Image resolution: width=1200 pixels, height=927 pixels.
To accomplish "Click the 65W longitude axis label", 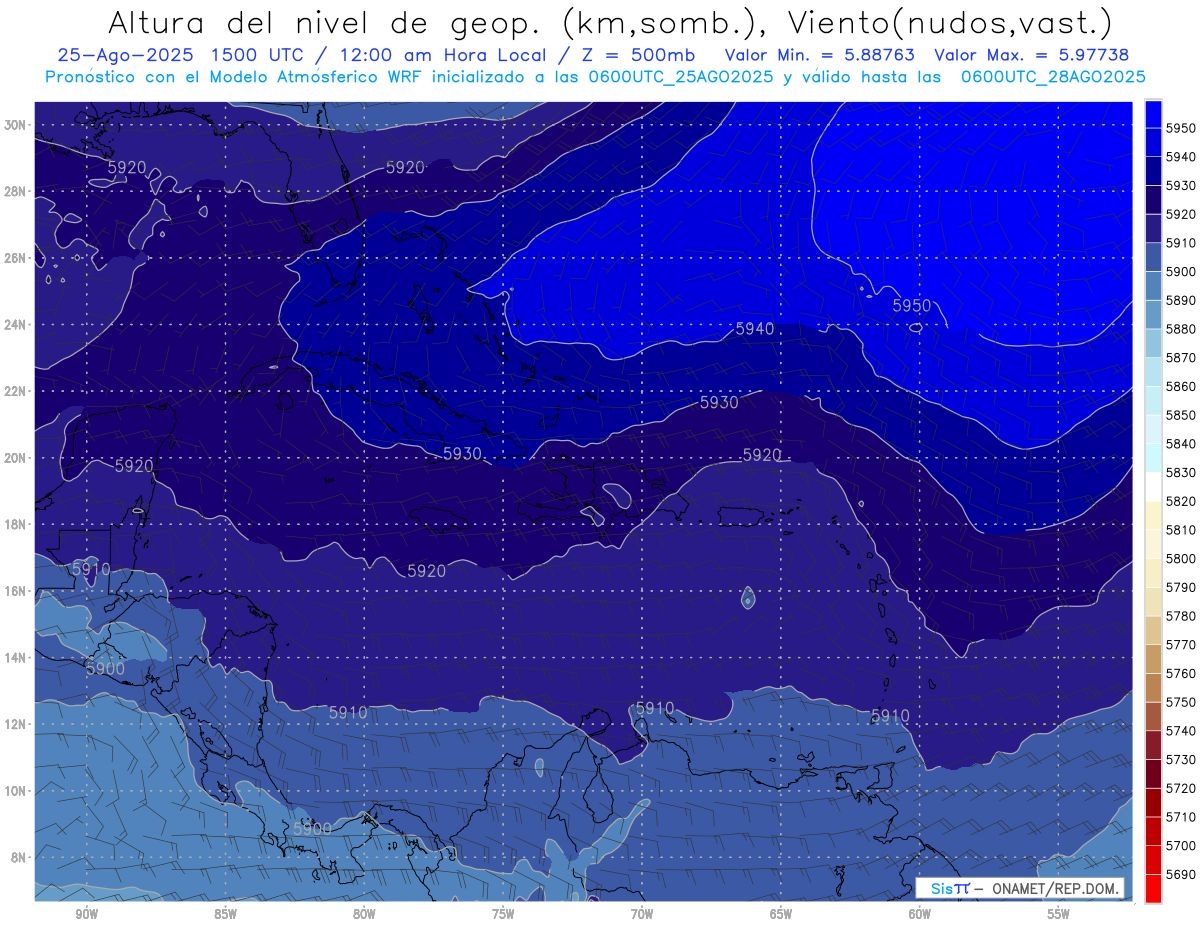I will pos(781,914).
